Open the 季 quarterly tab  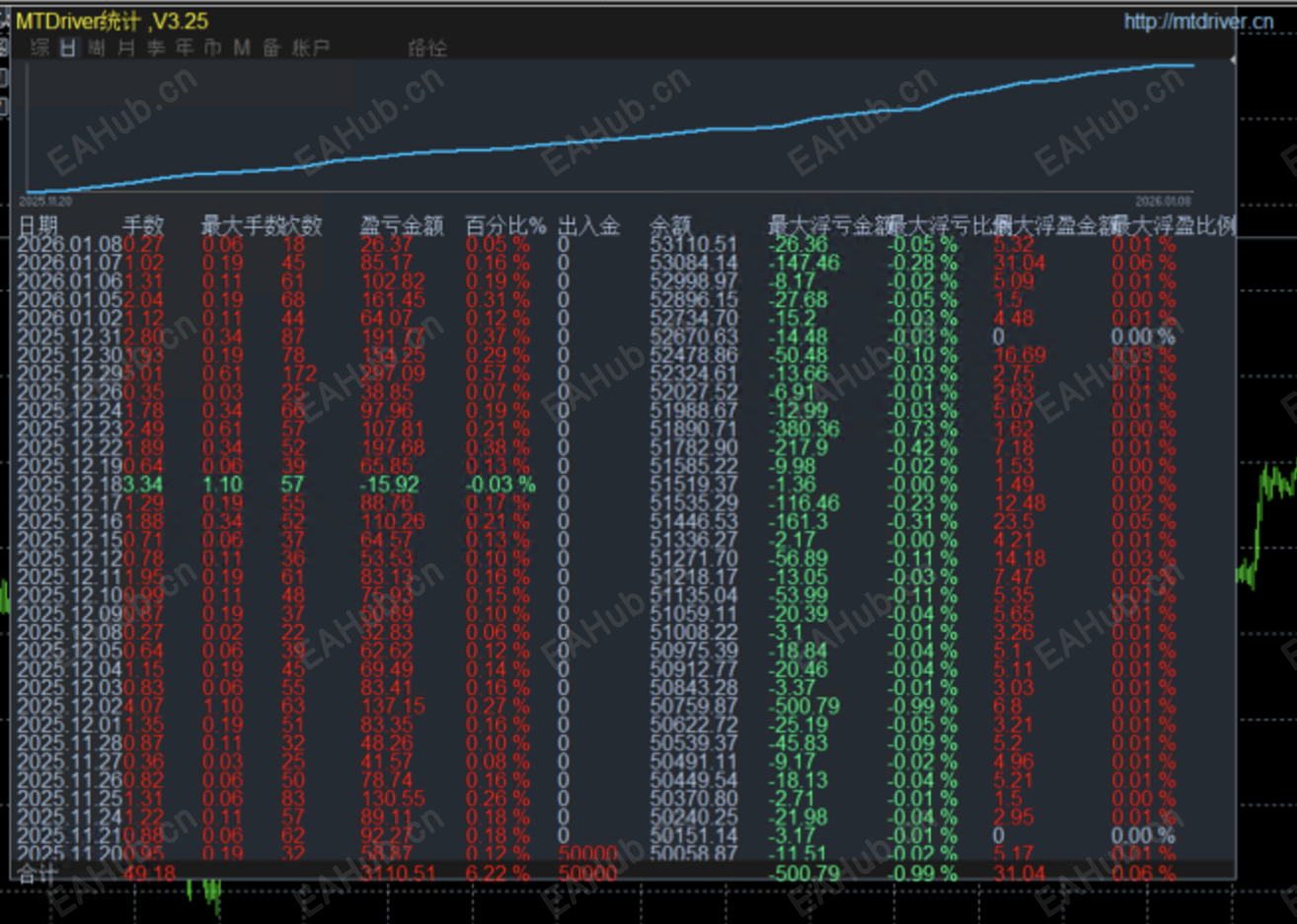click(155, 47)
